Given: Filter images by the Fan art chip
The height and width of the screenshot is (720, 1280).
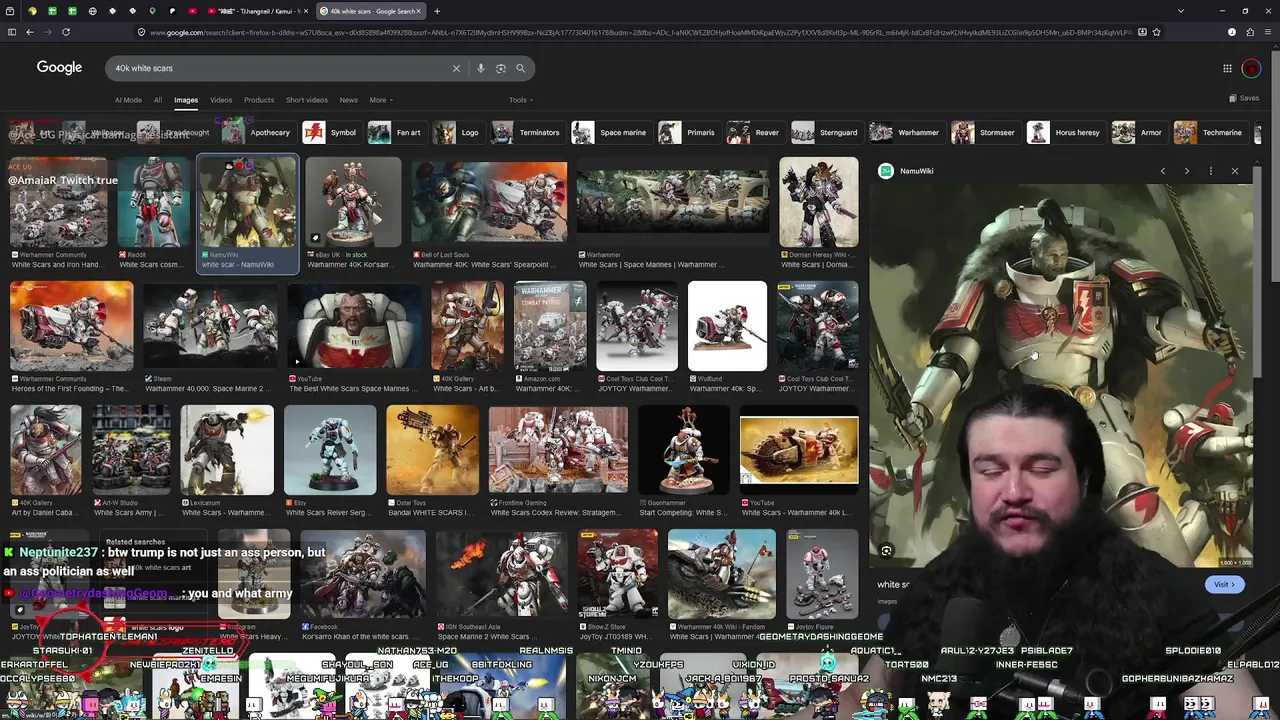Looking at the screenshot, I should click(396, 132).
